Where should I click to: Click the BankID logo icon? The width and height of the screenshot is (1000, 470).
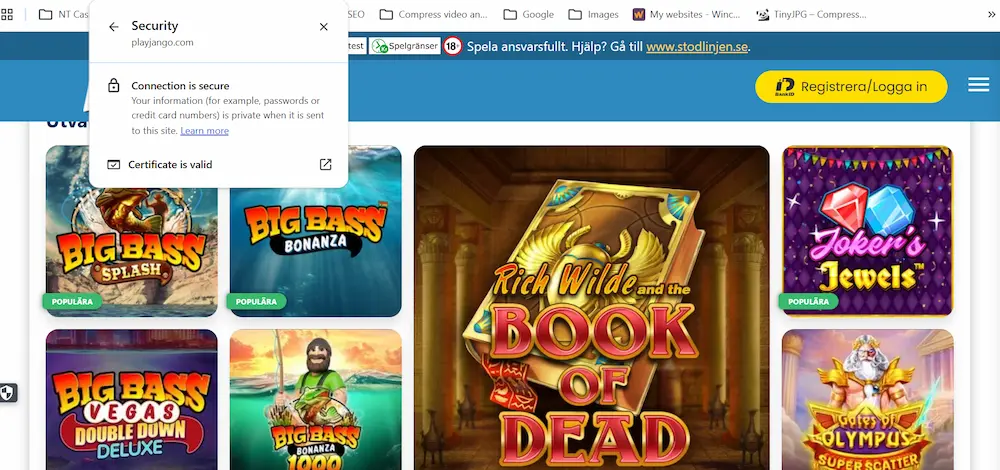[x=784, y=87]
